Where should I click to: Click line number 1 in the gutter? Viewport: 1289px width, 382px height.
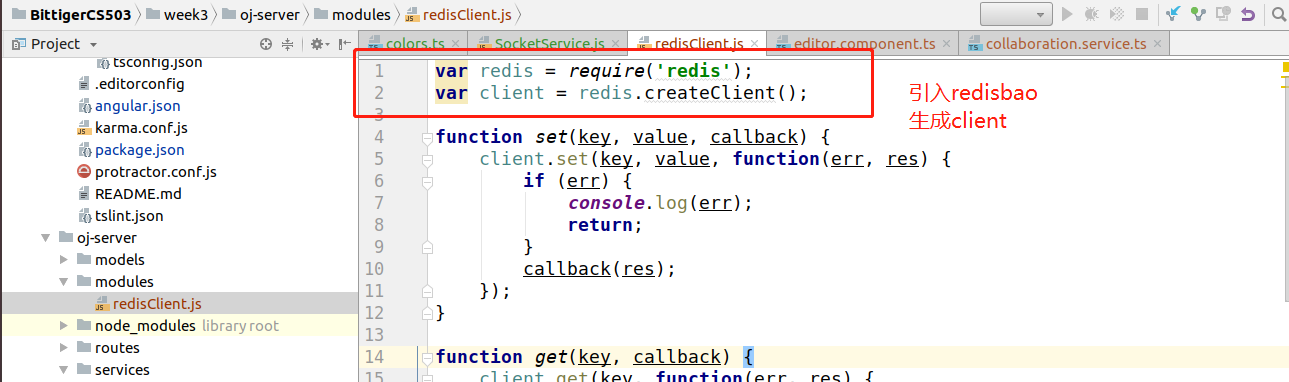click(x=379, y=71)
